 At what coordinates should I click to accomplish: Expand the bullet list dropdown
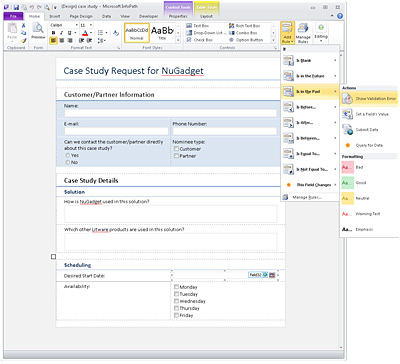coord(106,33)
